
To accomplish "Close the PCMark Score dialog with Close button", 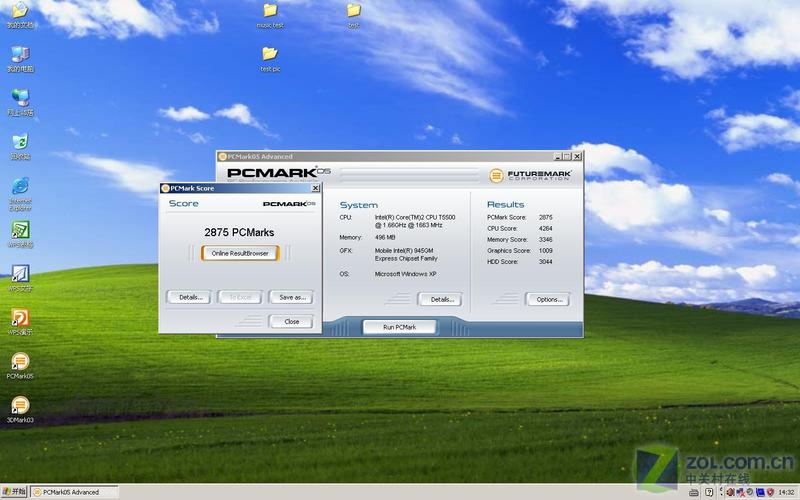I will tap(291, 321).
